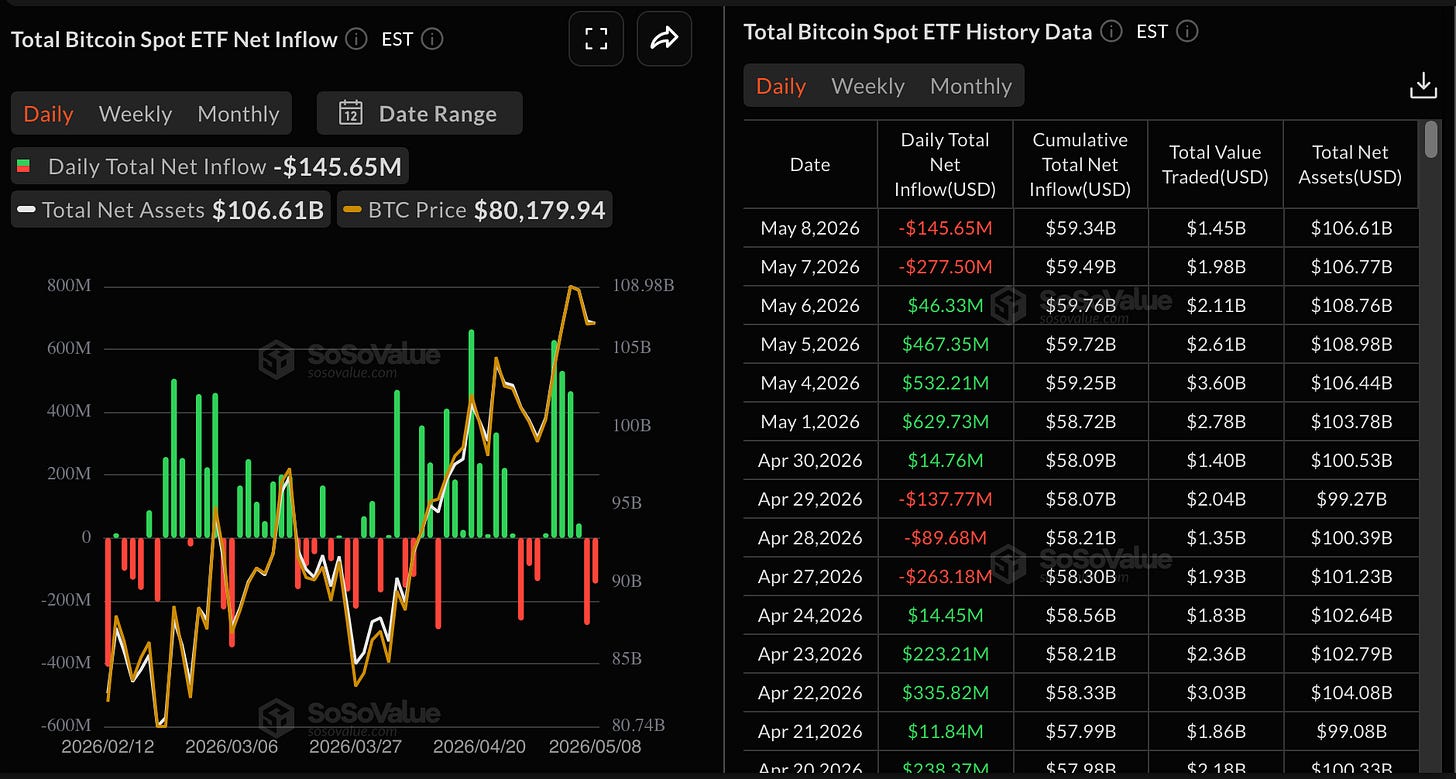Select the May 4,2026 date cell

click(x=810, y=383)
